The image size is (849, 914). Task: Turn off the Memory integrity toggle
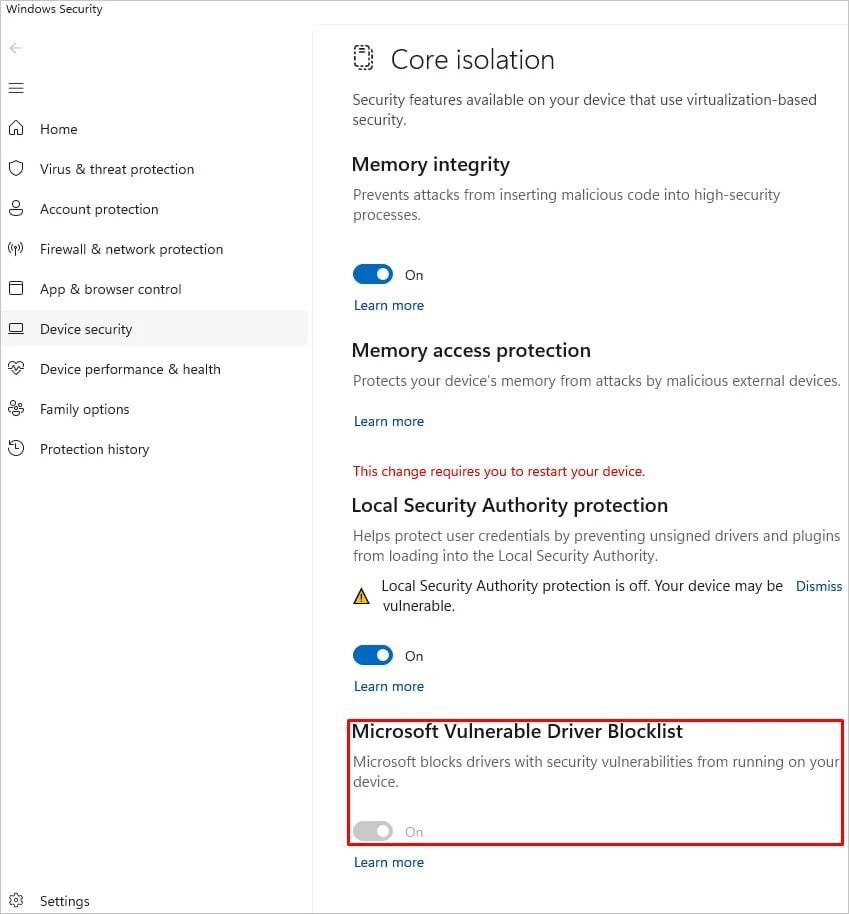pyautogui.click(x=373, y=275)
